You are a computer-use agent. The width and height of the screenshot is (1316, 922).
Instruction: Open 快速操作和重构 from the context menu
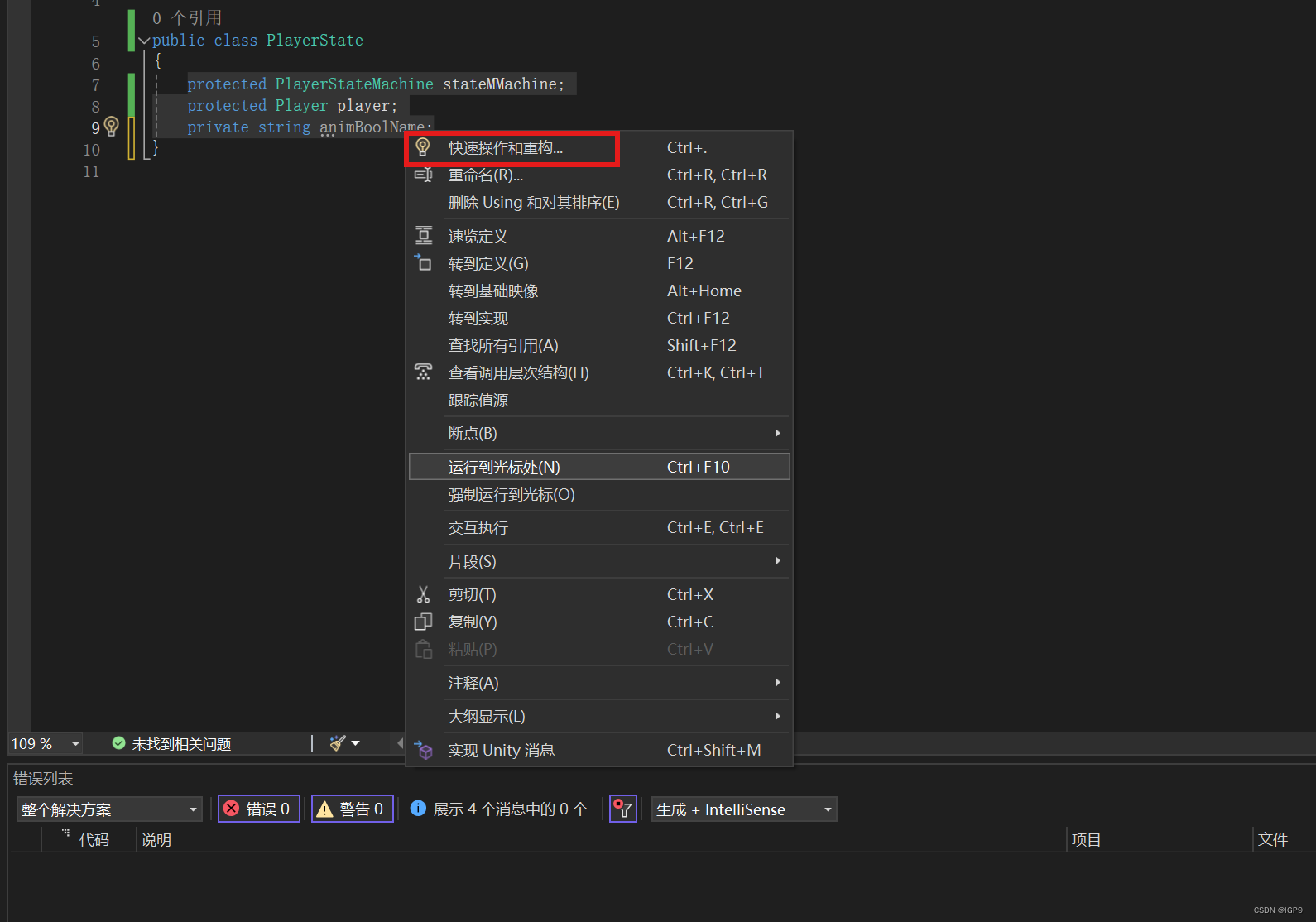click(x=599, y=147)
